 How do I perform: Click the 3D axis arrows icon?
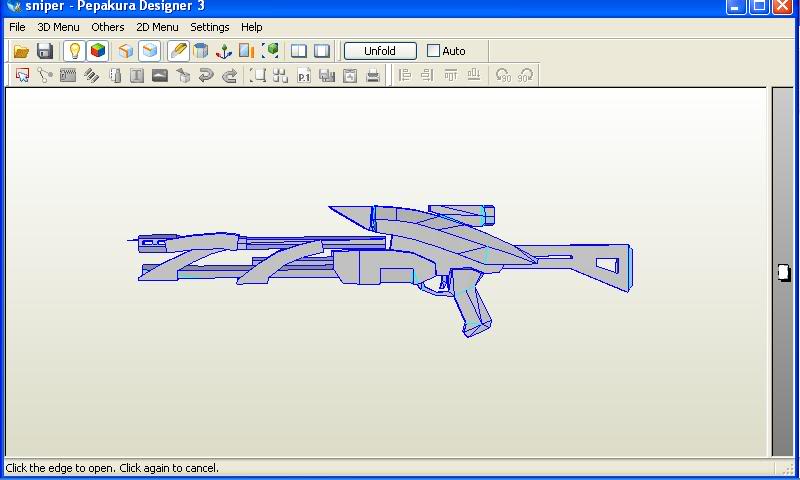224,51
